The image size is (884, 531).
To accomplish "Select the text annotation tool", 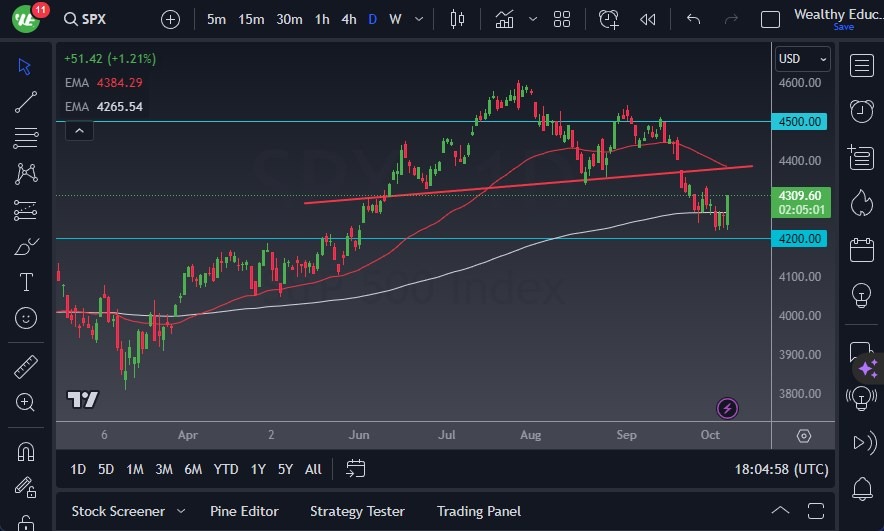I will [26, 283].
